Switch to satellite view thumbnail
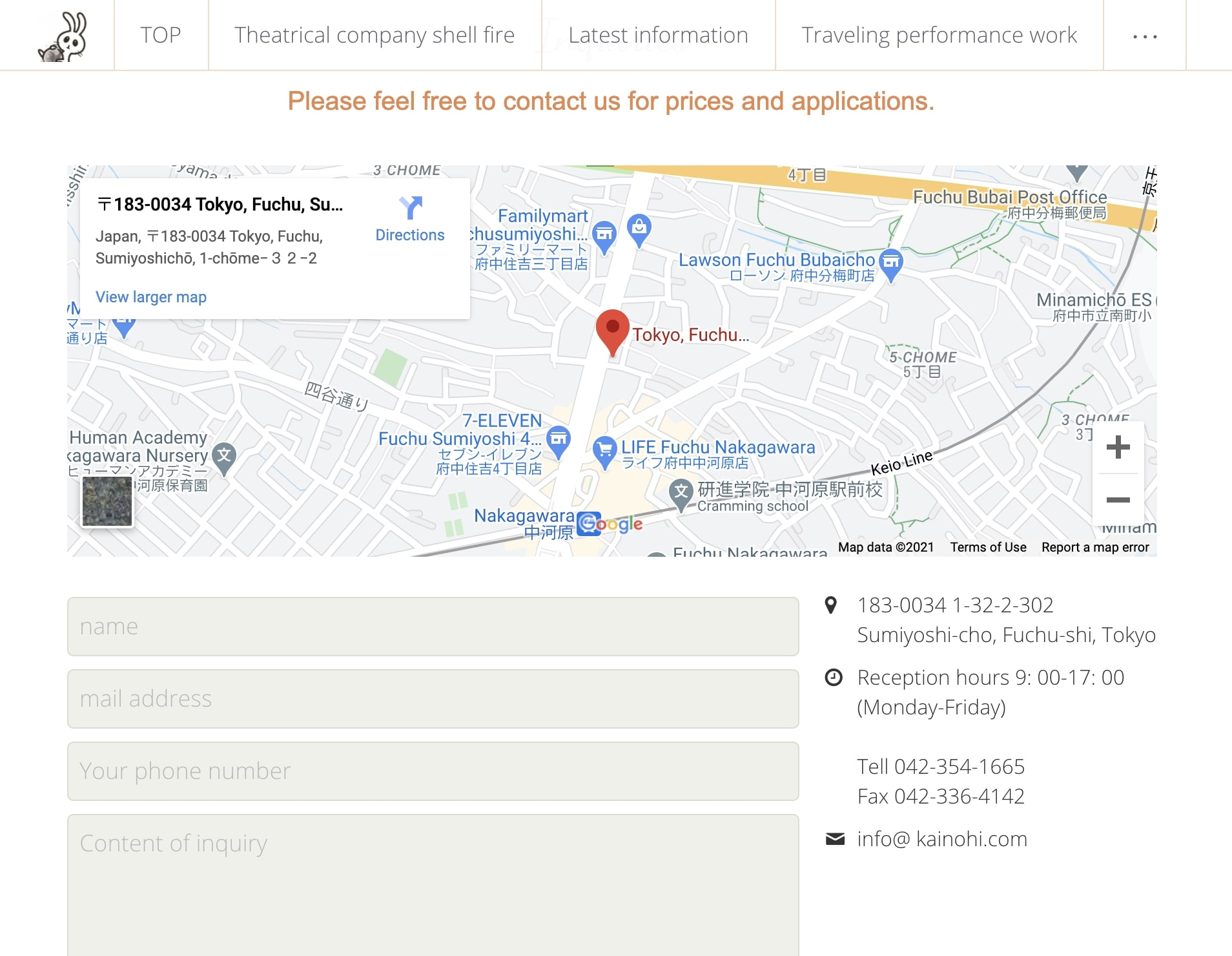The image size is (1232, 956). click(x=107, y=502)
